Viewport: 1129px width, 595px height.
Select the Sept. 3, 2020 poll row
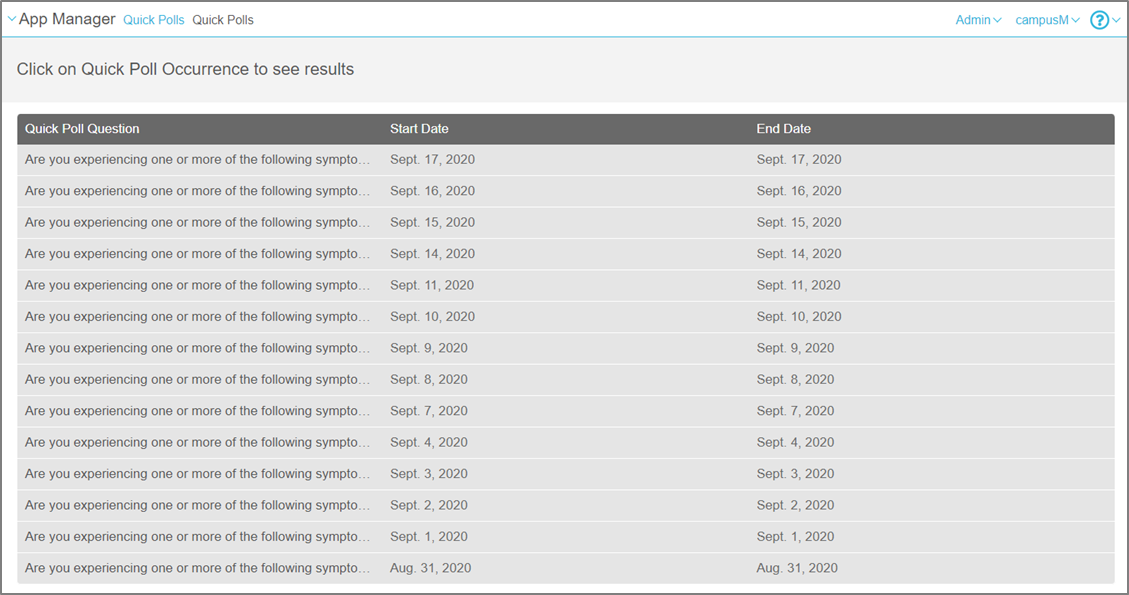tap(198, 474)
